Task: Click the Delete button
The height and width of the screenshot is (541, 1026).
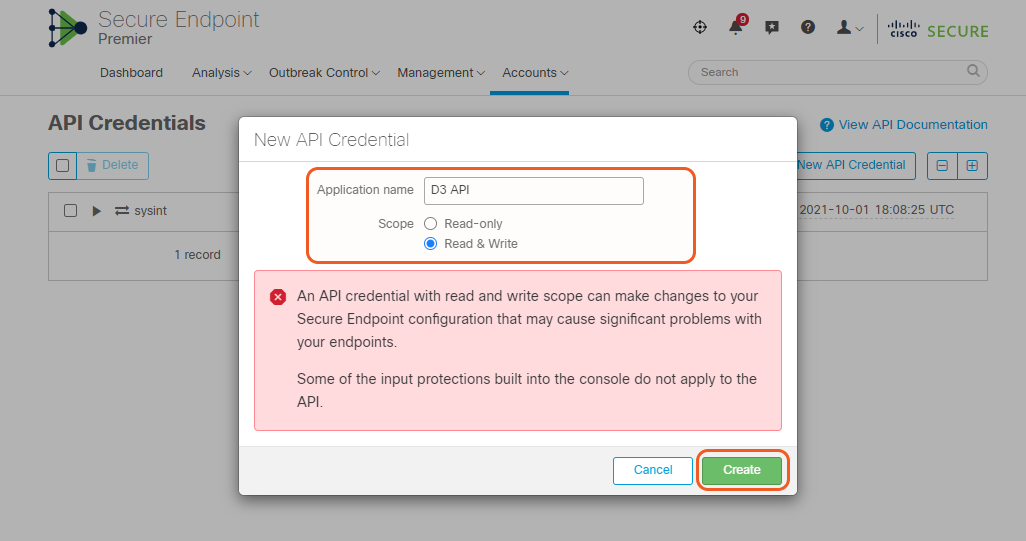Action: point(113,166)
